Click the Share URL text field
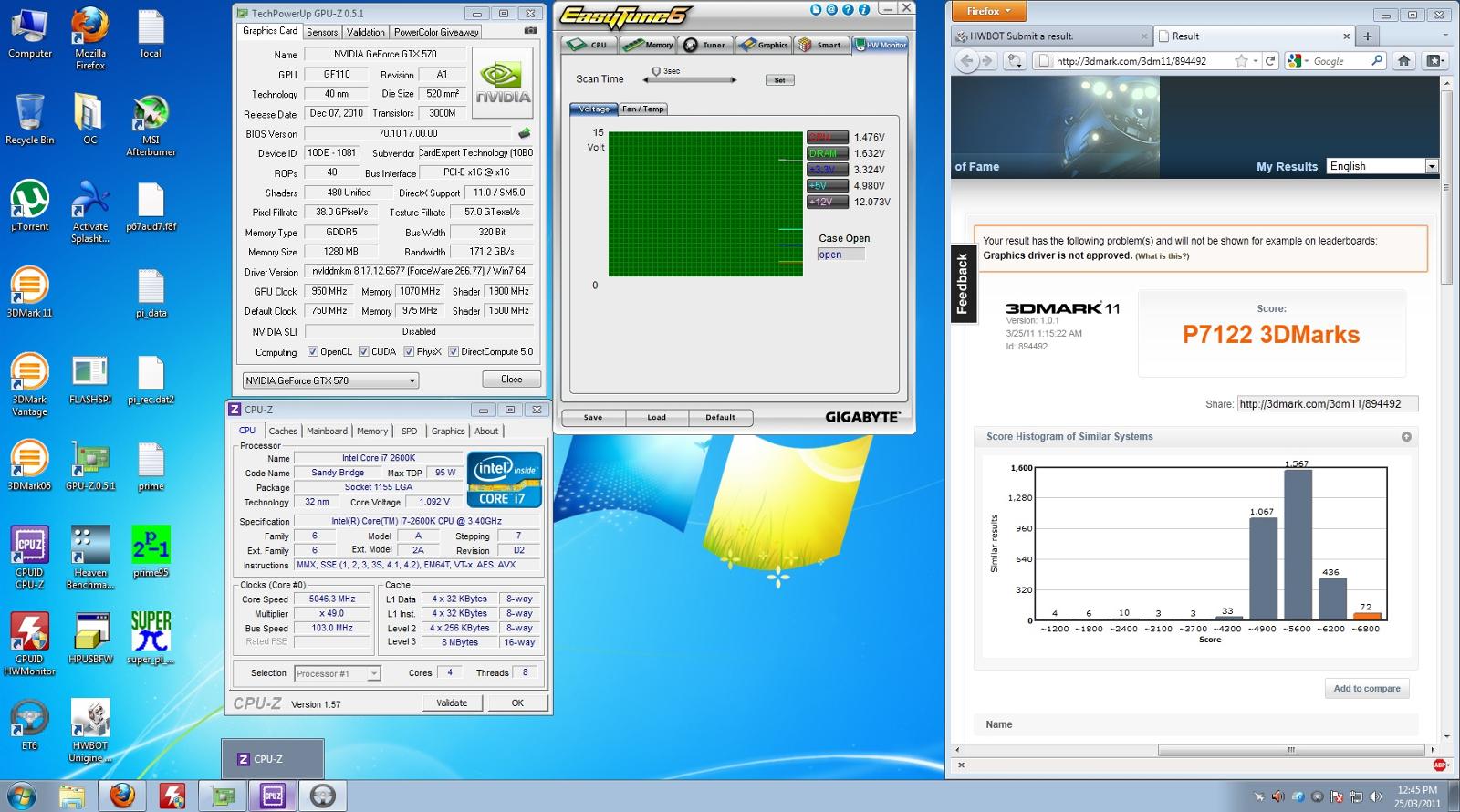Image resolution: width=1460 pixels, height=812 pixels. tap(1328, 404)
